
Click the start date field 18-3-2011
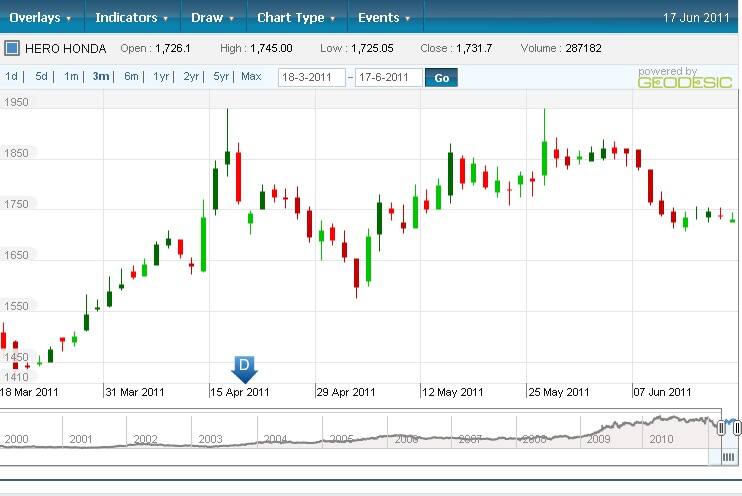312,78
